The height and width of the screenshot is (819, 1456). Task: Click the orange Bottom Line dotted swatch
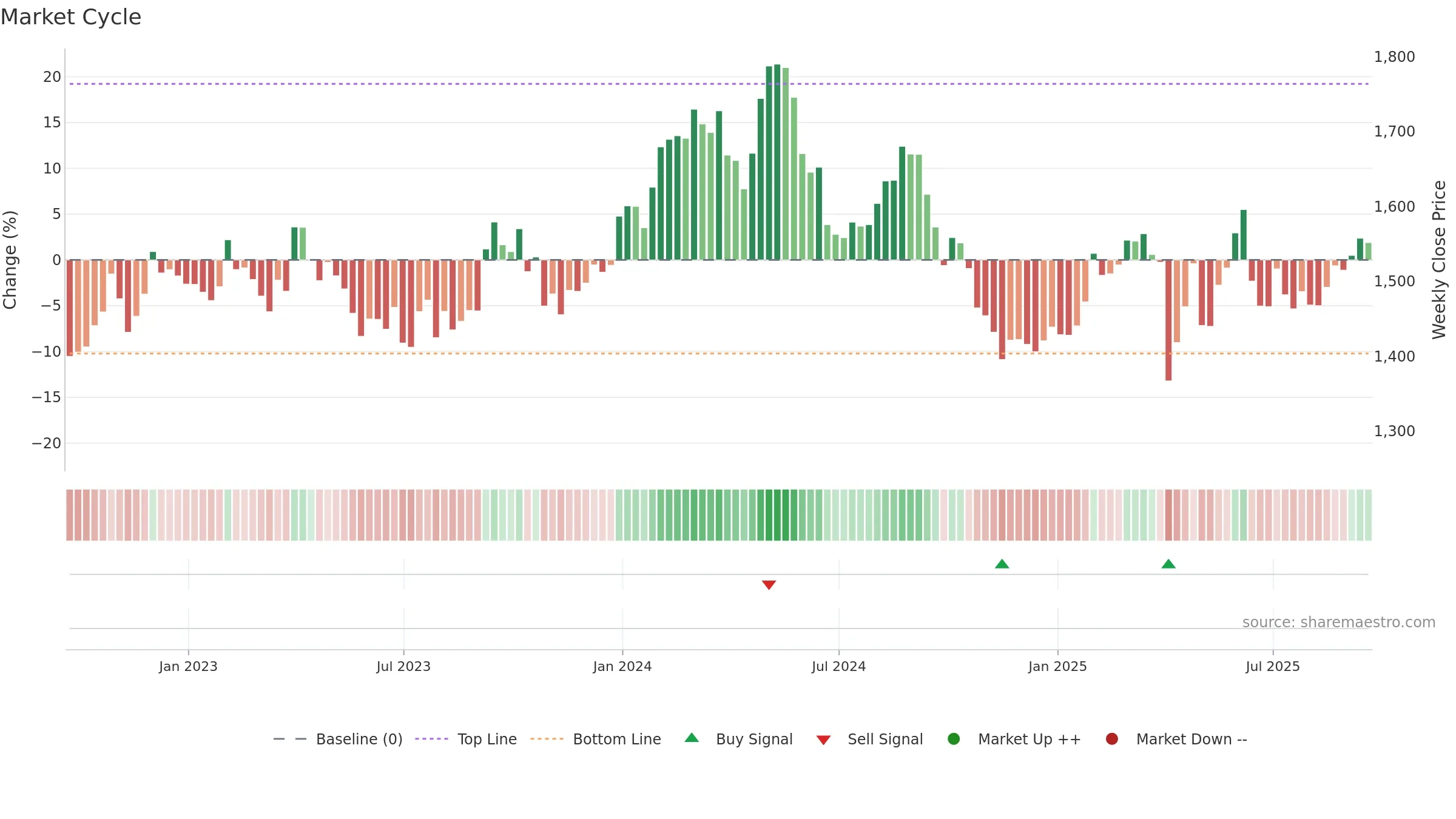(x=547, y=739)
